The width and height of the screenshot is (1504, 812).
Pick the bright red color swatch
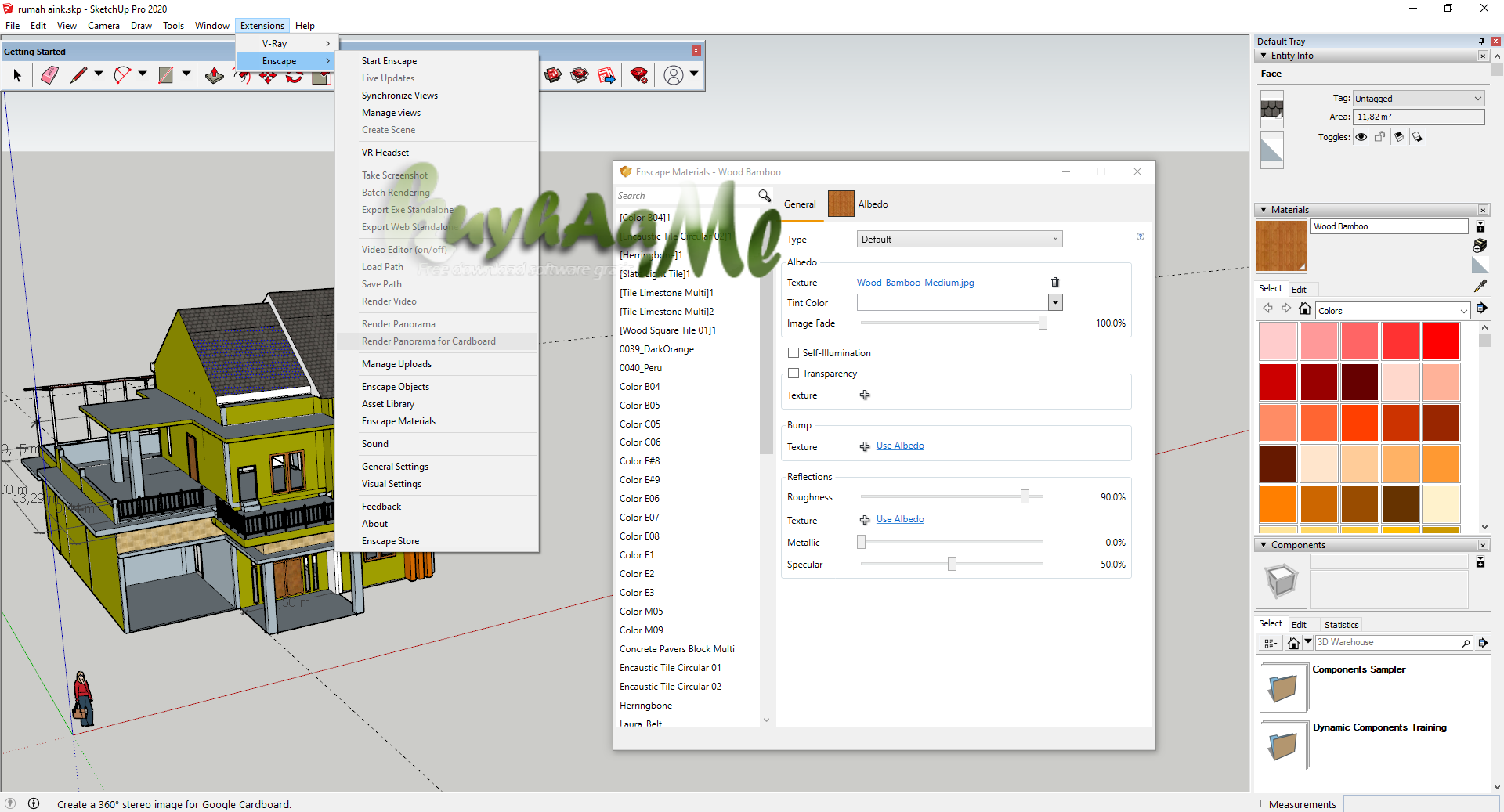[x=1441, y=341]
